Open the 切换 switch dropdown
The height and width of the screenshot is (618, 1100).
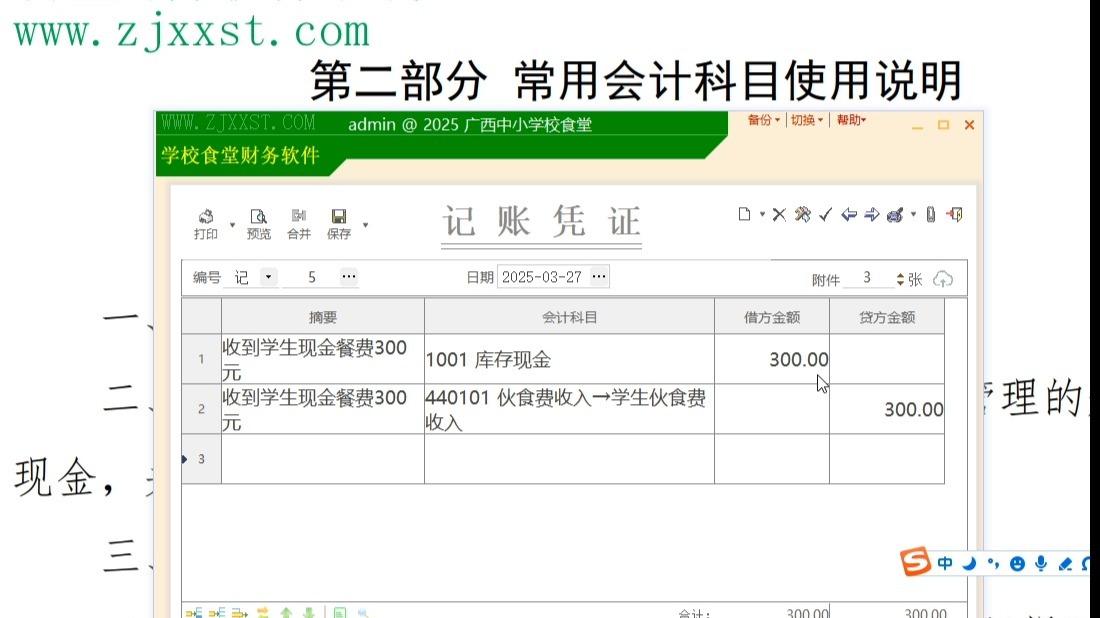(x=805, y=124)
